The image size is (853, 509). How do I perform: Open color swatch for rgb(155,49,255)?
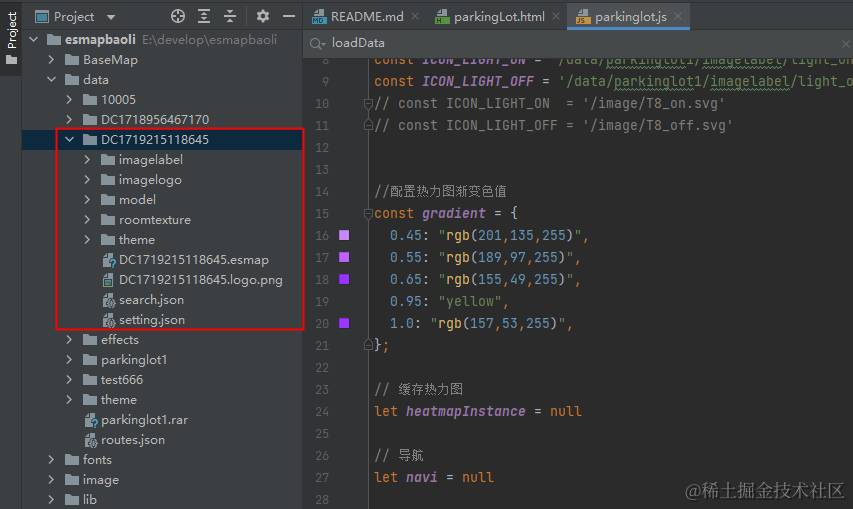[344, 279]
